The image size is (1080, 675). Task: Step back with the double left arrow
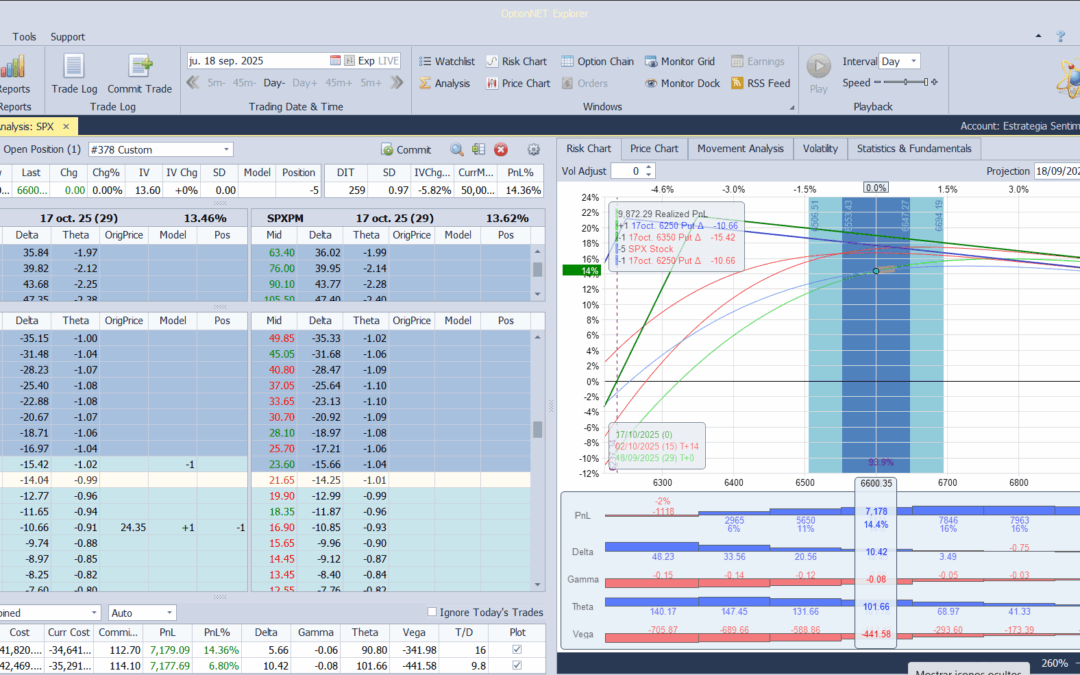(194, 83)
